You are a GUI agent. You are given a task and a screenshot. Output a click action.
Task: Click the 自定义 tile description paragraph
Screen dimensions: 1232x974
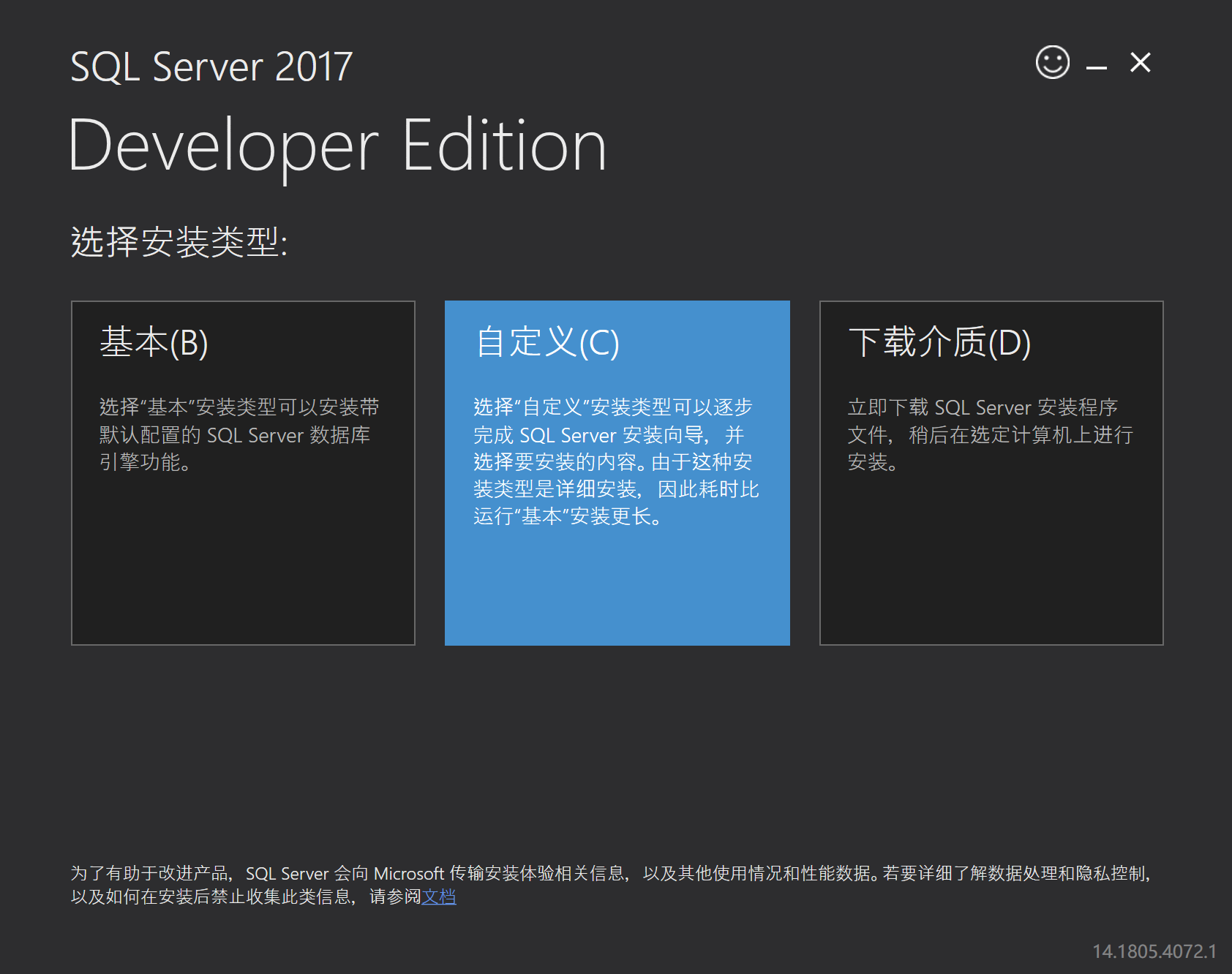pos(615,461)
